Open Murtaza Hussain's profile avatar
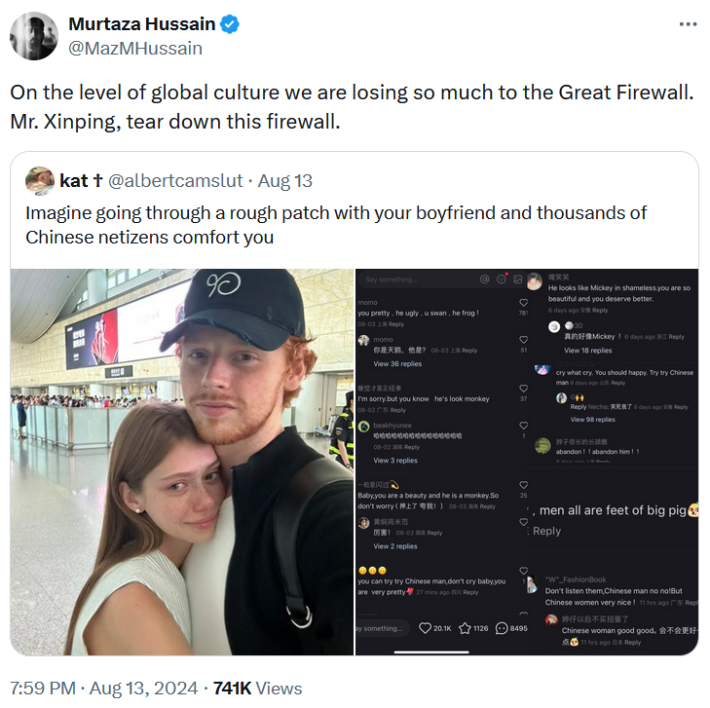 (34, 36)
